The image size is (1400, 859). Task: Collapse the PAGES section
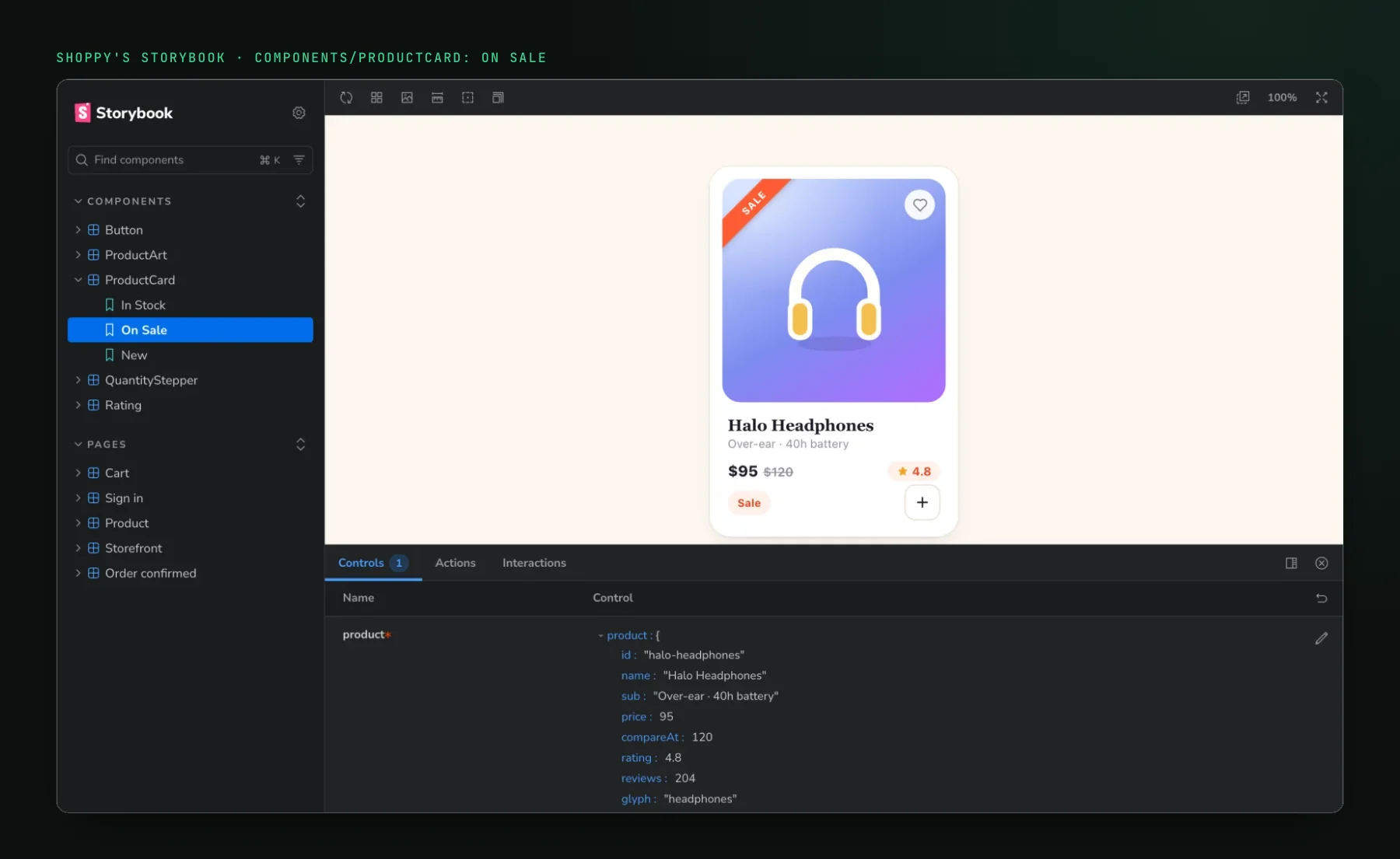100,445
